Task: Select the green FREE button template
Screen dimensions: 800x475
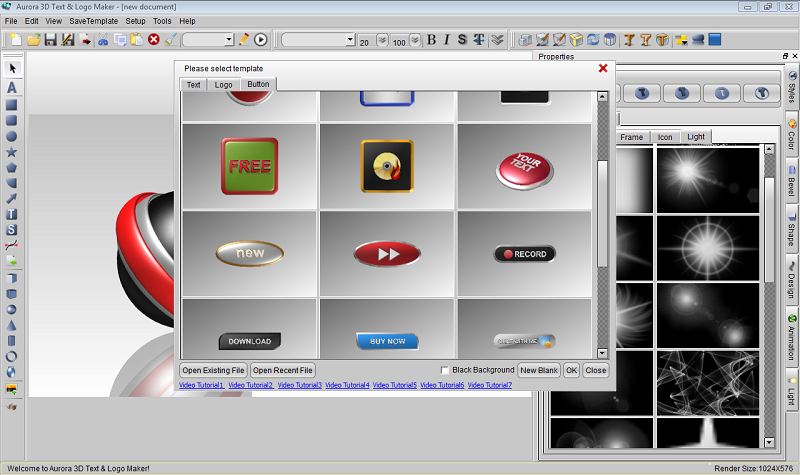Action: (249, 166)
